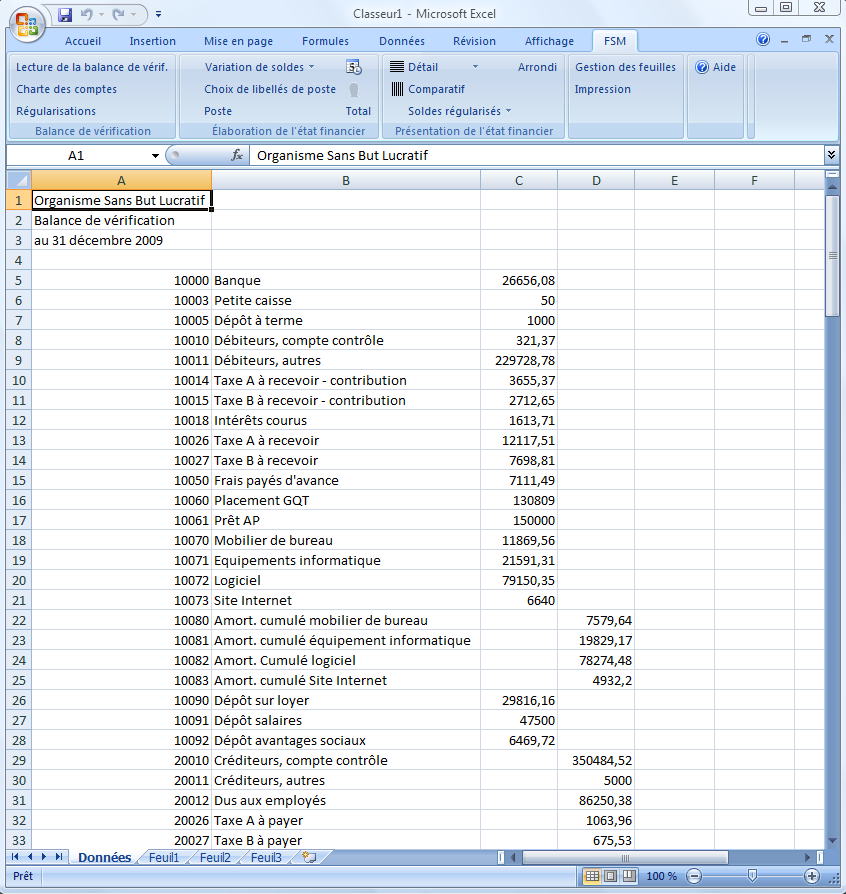Image resolution: width=846 pixels, height=894 pixels.
Task: Expand the Soldes régularisés dropdown
Action: click(508, 111)
